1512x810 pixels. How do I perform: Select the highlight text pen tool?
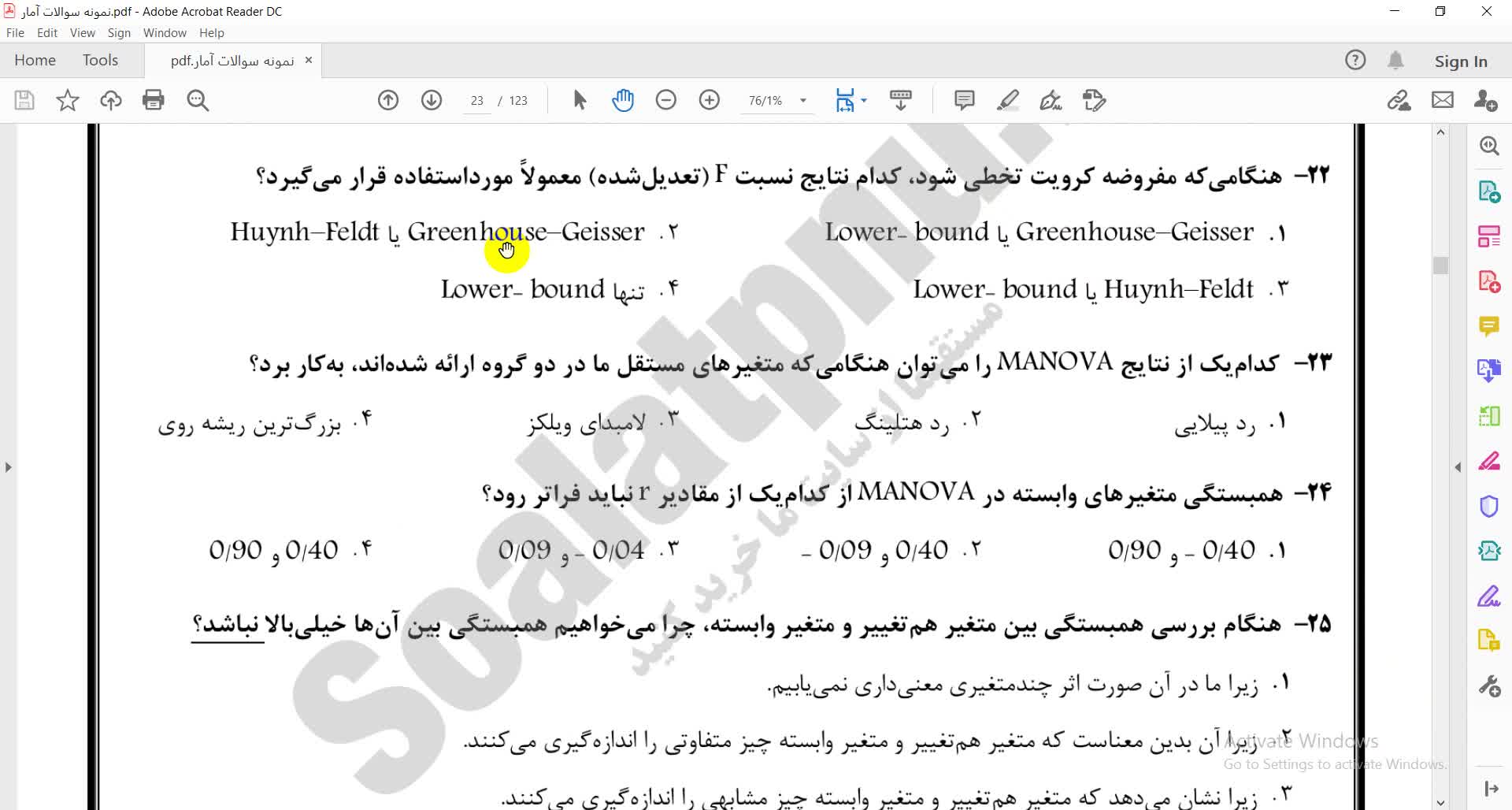[x=1008, y=100]
